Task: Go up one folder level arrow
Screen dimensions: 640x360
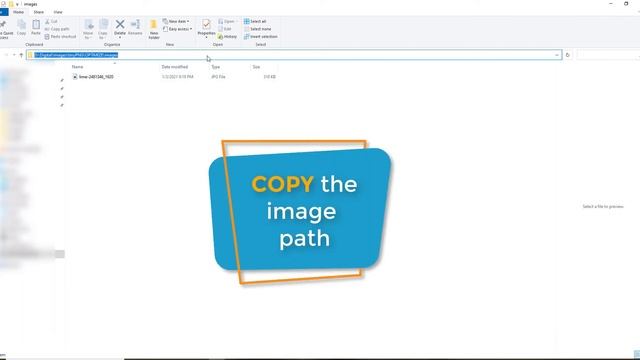Action: pyautogui.click(x=21, y=55)
